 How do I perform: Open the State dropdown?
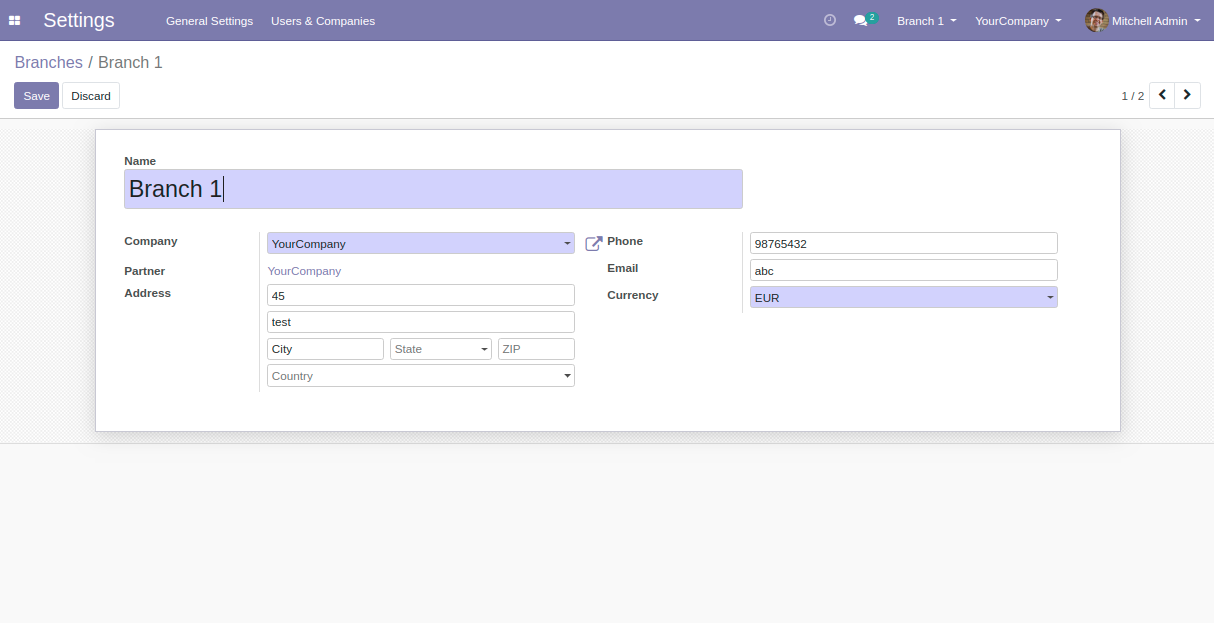pos(441,349)
